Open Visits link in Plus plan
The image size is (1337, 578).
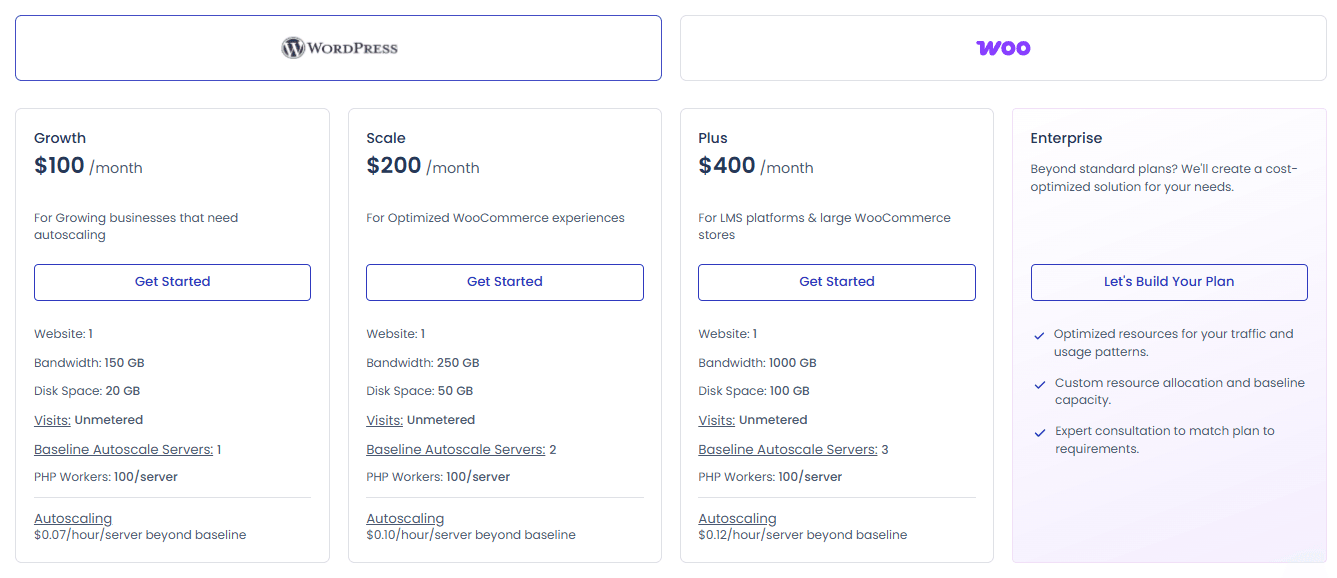pyautogui.click(x=716, y=420)
